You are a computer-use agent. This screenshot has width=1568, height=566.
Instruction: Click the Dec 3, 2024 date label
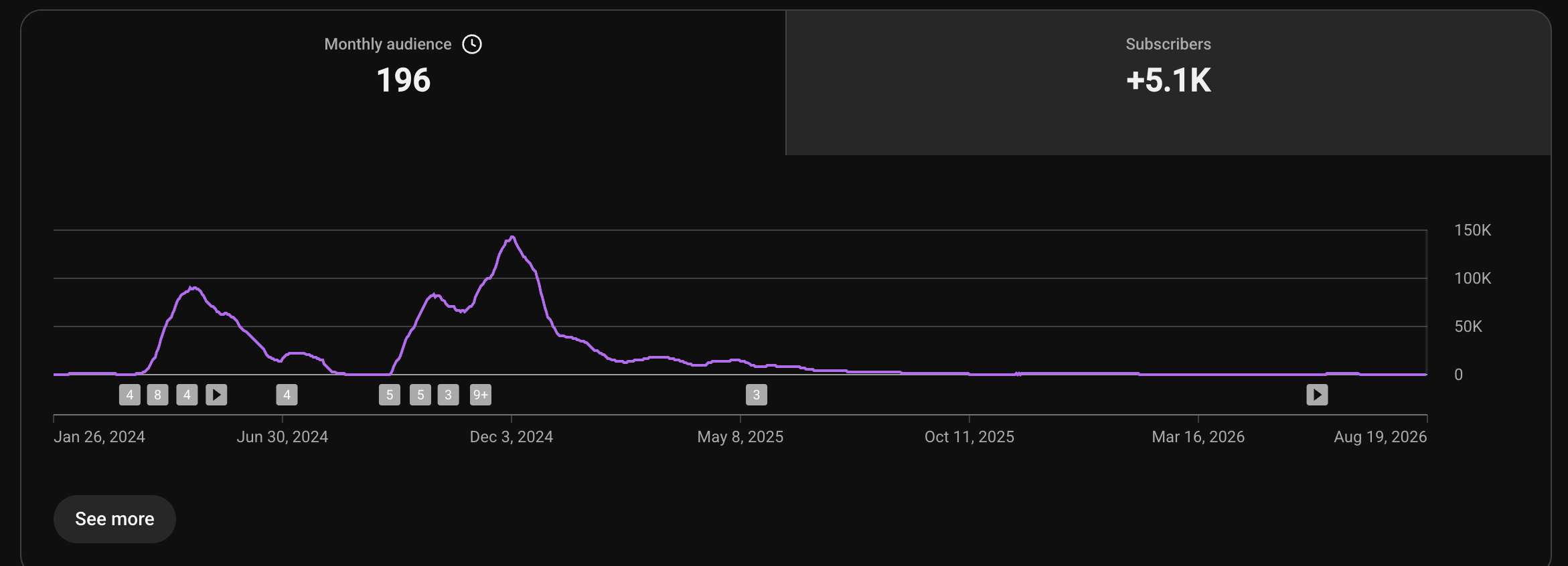point(512,437)
